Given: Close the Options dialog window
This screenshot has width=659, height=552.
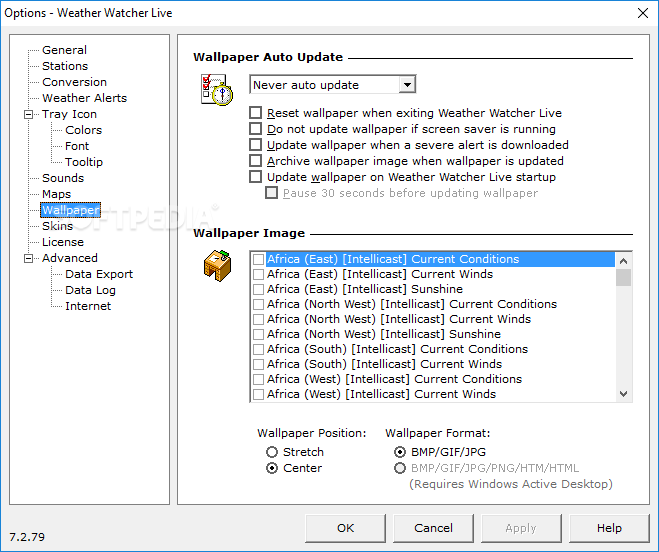Looking at the screenshot, I should pos(643,13).
